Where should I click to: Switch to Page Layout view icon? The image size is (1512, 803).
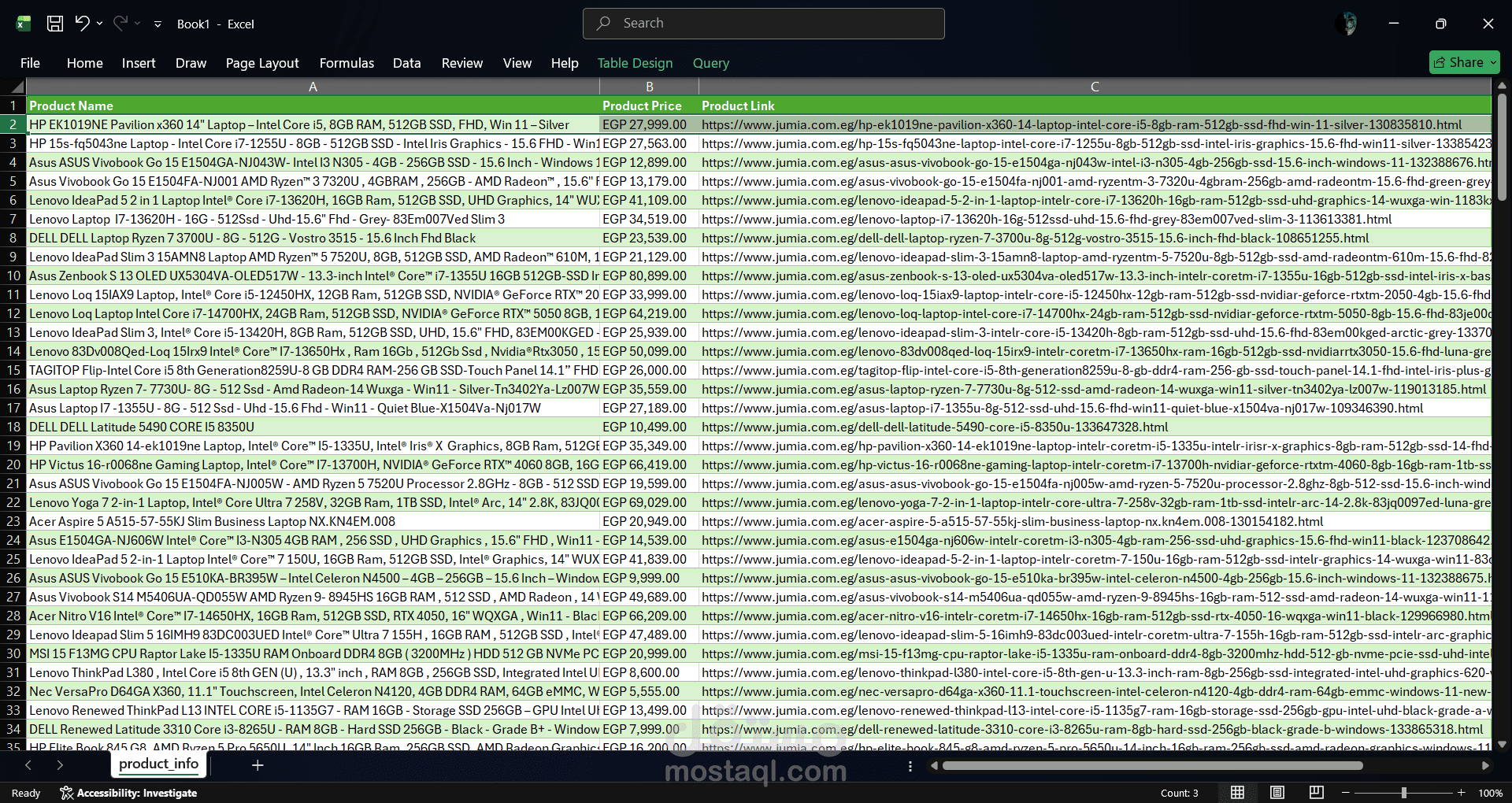pyautogui.click(x=1277, y=793)
